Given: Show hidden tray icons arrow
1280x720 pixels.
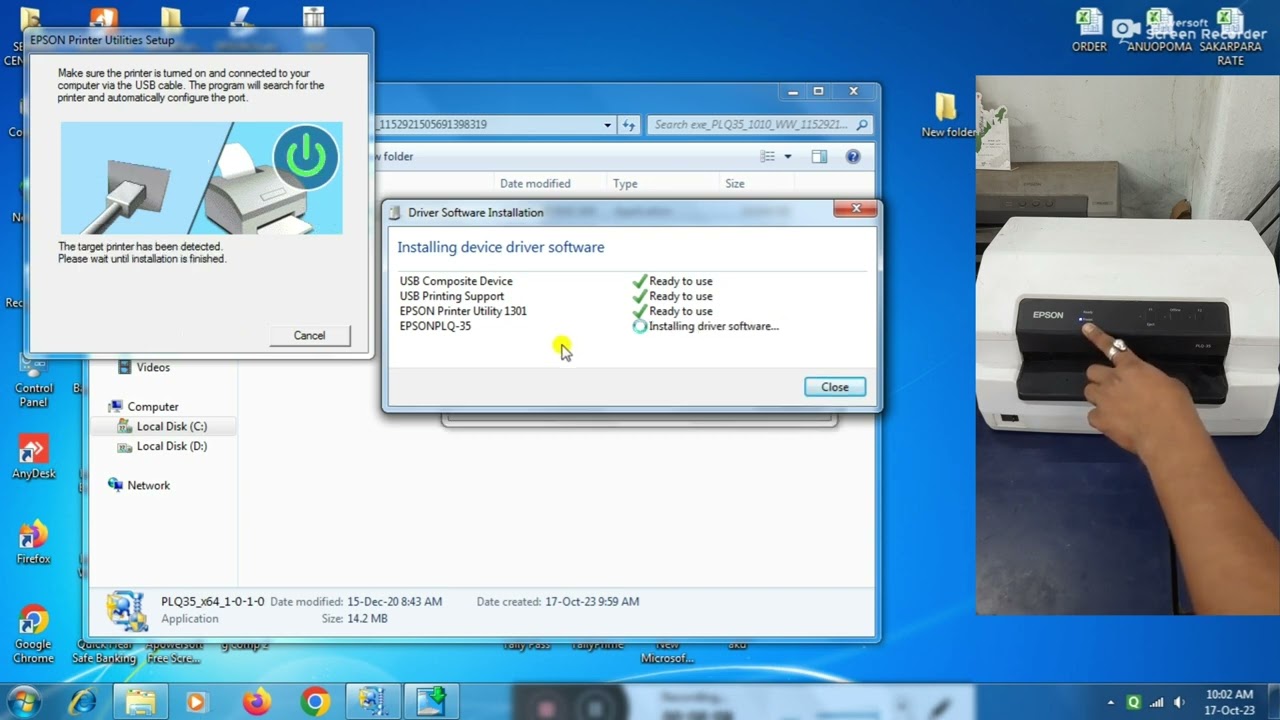Looking at the screenshot, I should point(1110,703).
